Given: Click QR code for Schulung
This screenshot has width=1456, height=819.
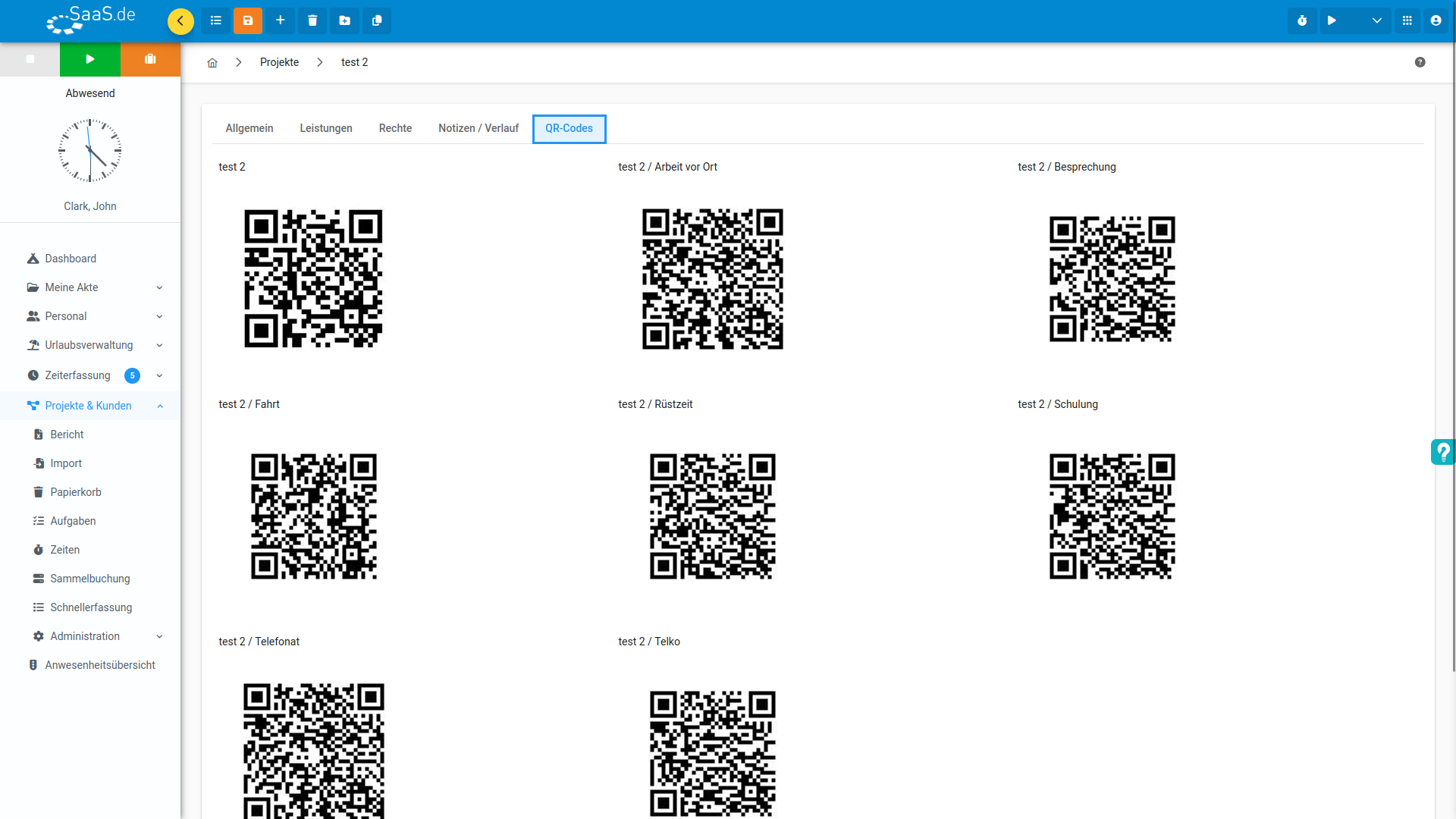Looking at the screenshot, I should [x=1112, y=516].
